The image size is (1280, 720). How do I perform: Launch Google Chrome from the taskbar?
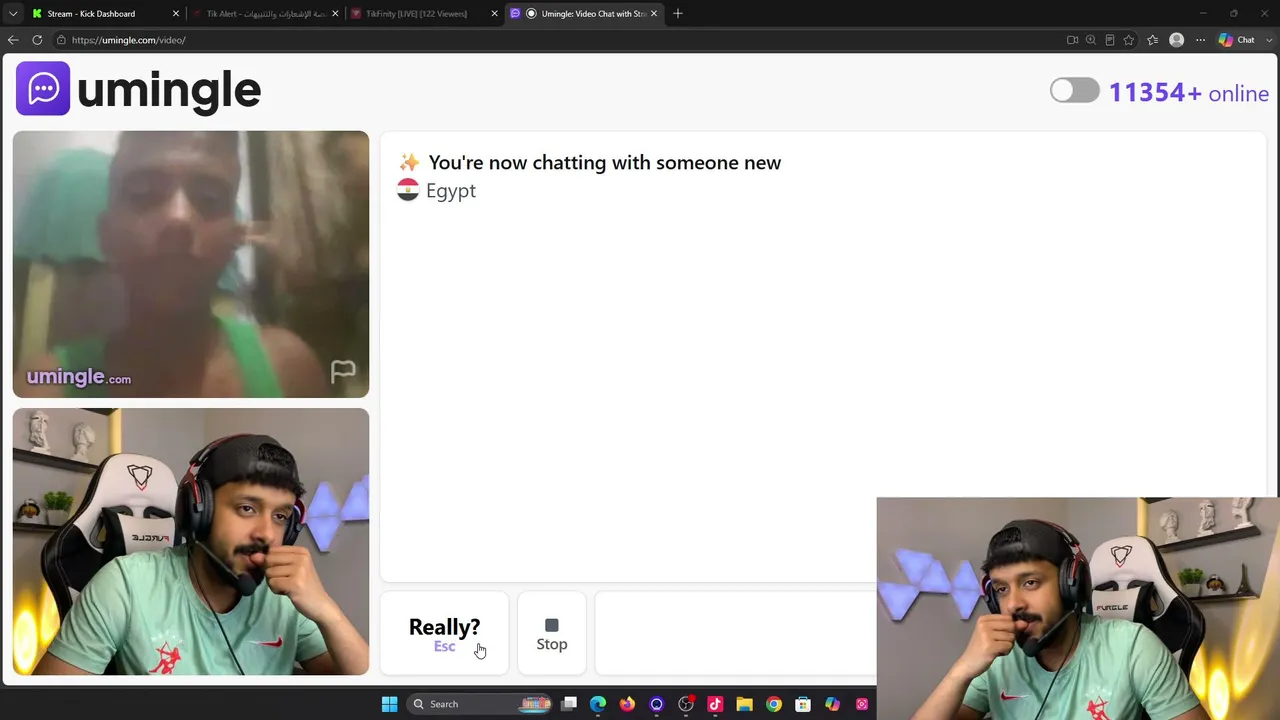(x=774, y=704)
